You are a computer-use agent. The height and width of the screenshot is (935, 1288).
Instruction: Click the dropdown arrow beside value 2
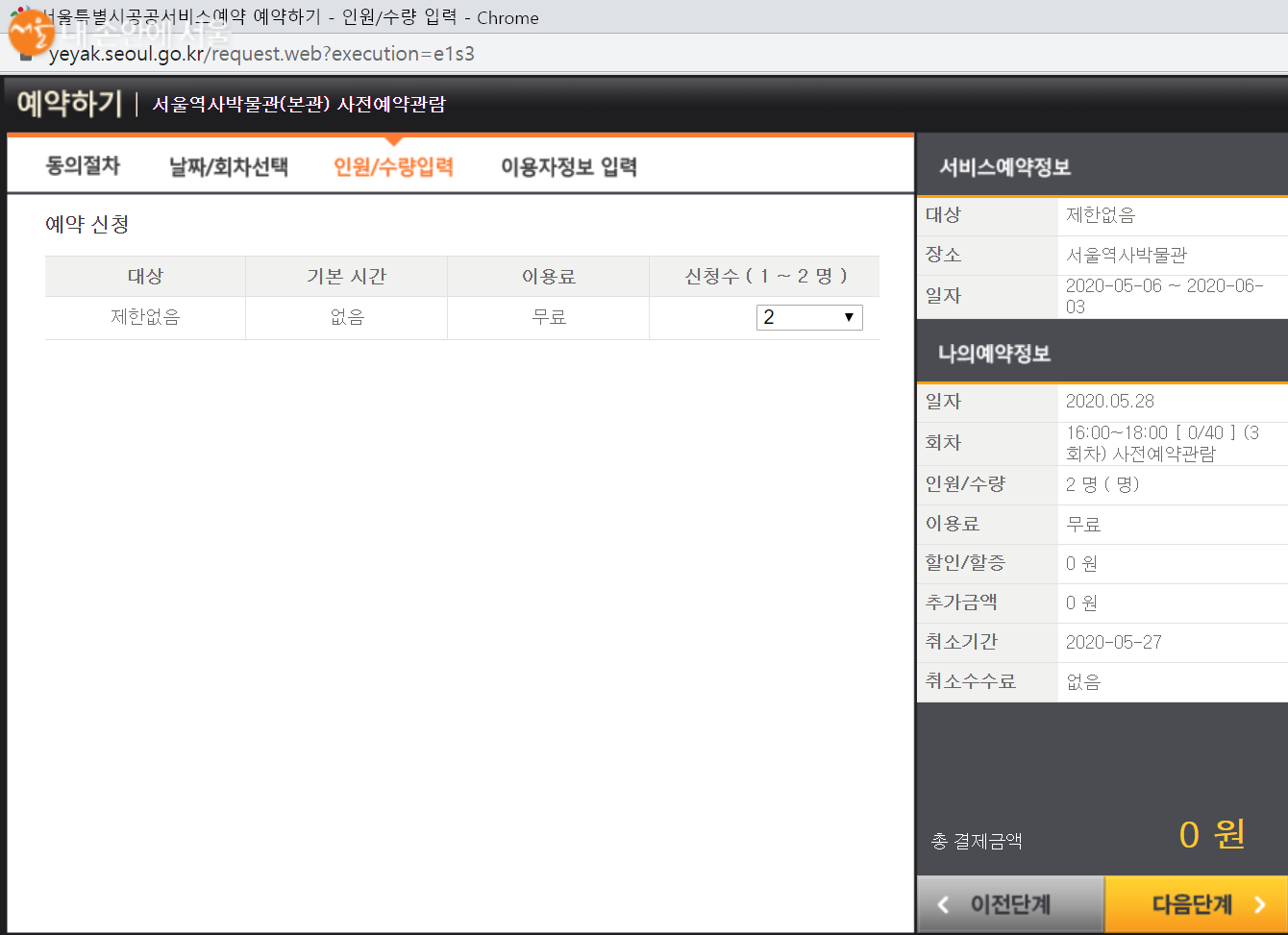tap(849, 317)
